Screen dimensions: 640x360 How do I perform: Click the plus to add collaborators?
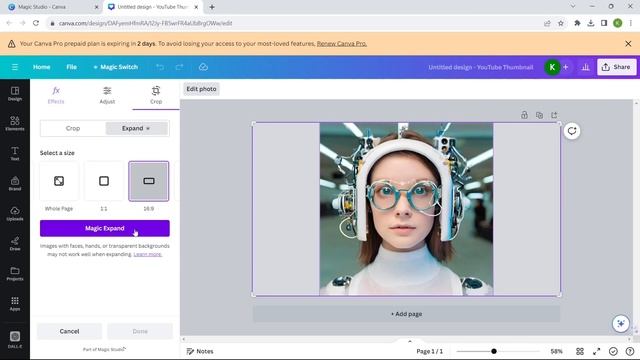click(x=565, y=67)
